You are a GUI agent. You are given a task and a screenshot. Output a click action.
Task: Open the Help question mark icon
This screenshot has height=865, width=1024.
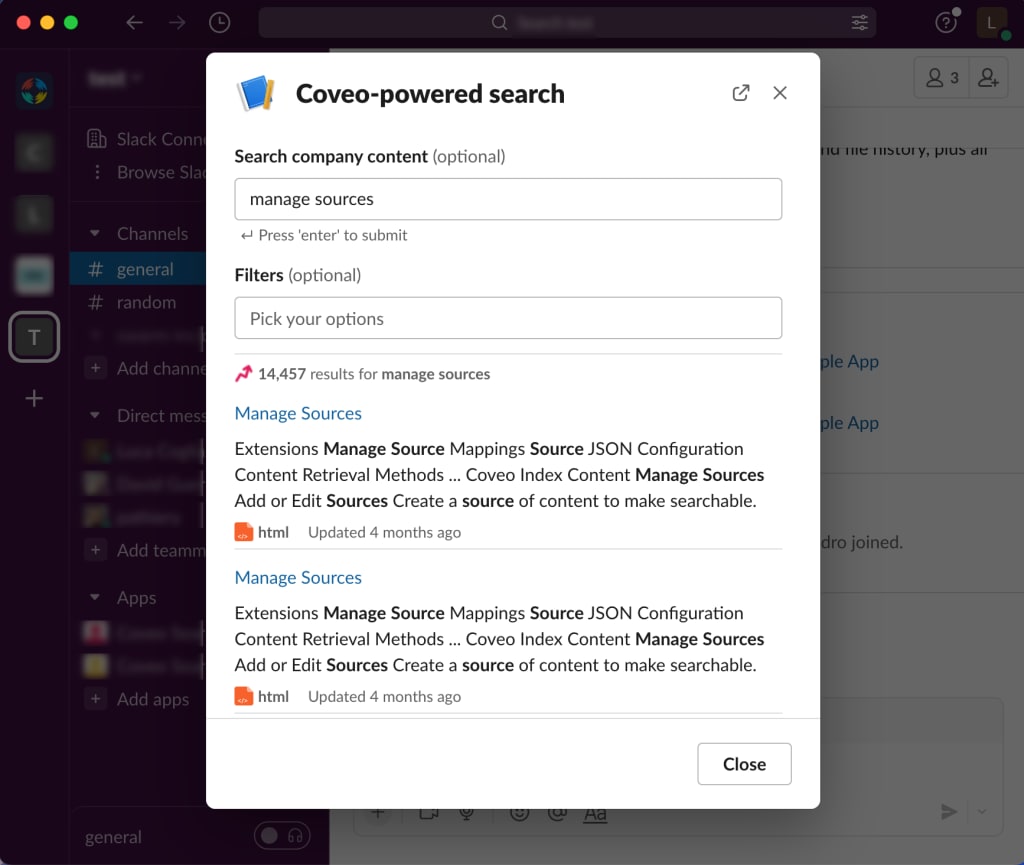[x=944, y=22]
